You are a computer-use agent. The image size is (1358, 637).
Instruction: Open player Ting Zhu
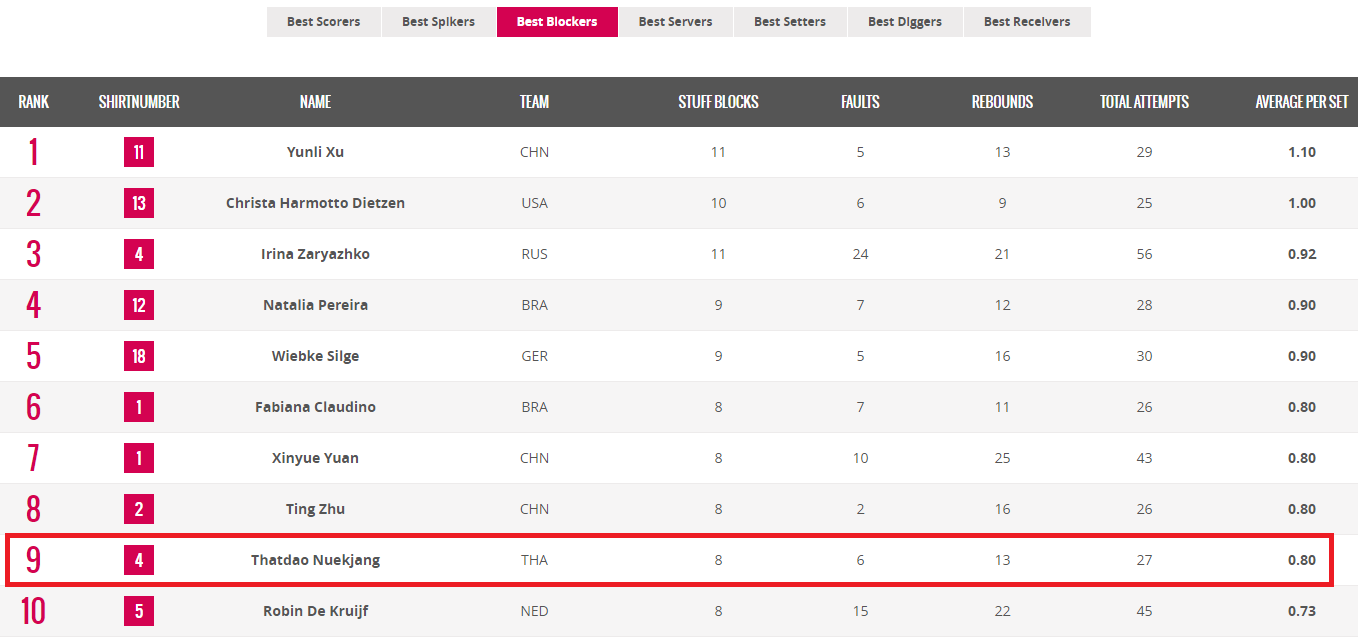coord(315,509)
